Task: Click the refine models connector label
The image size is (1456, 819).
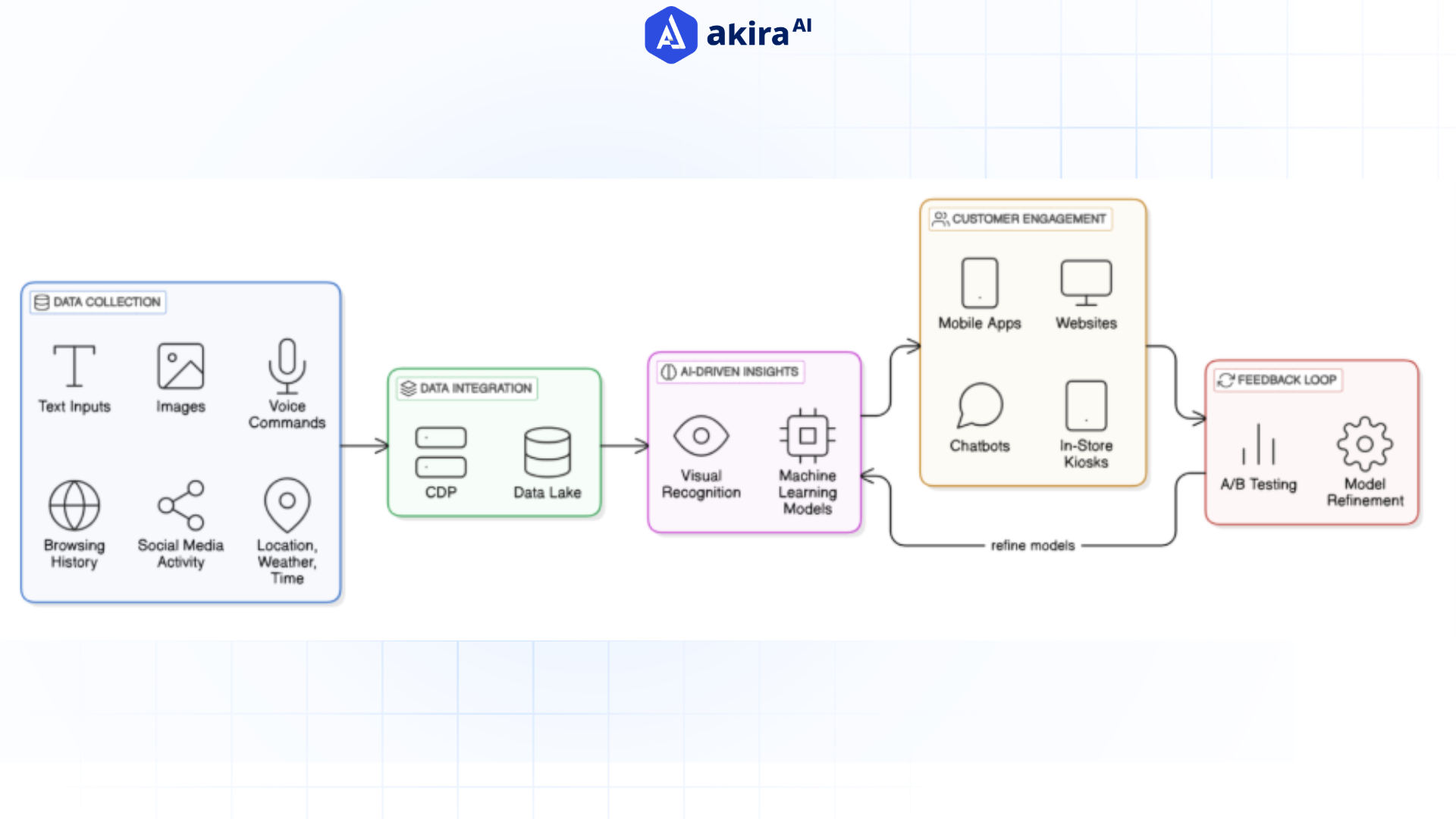Action: [1034, 544]
